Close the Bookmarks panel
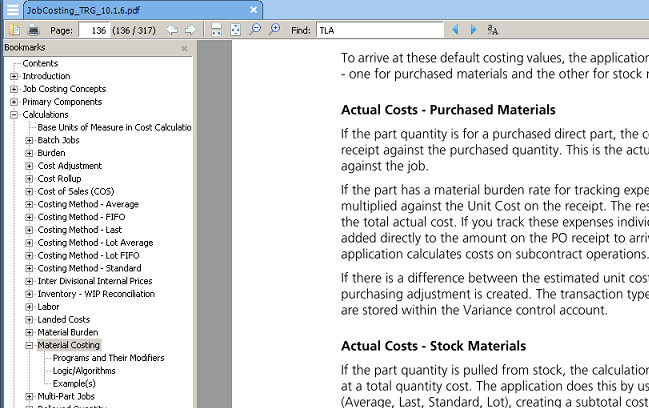649x408 pixels. coord(184,48)
